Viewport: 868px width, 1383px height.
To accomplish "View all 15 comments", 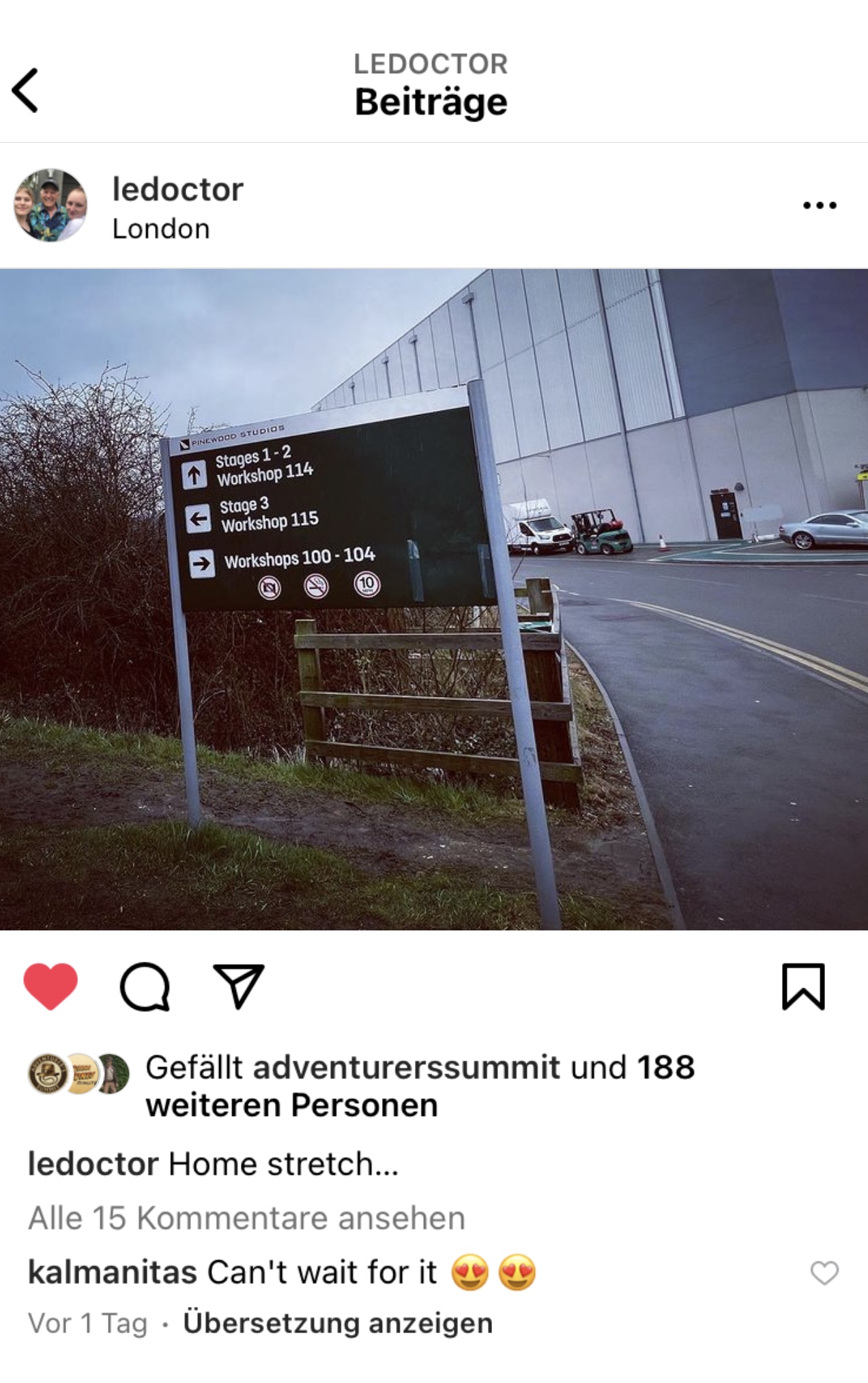I will (x=246, y=1218).
